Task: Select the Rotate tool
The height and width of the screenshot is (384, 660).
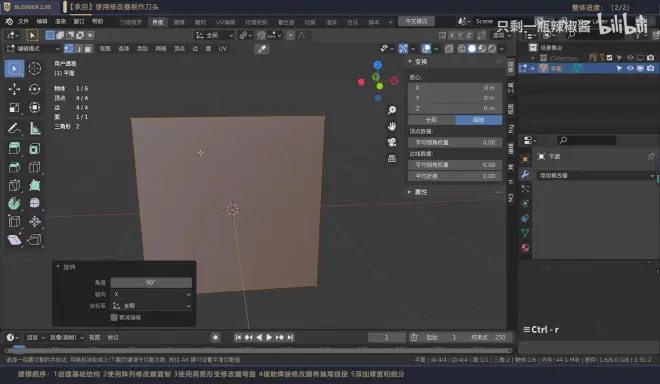Action: coord(35,89)
